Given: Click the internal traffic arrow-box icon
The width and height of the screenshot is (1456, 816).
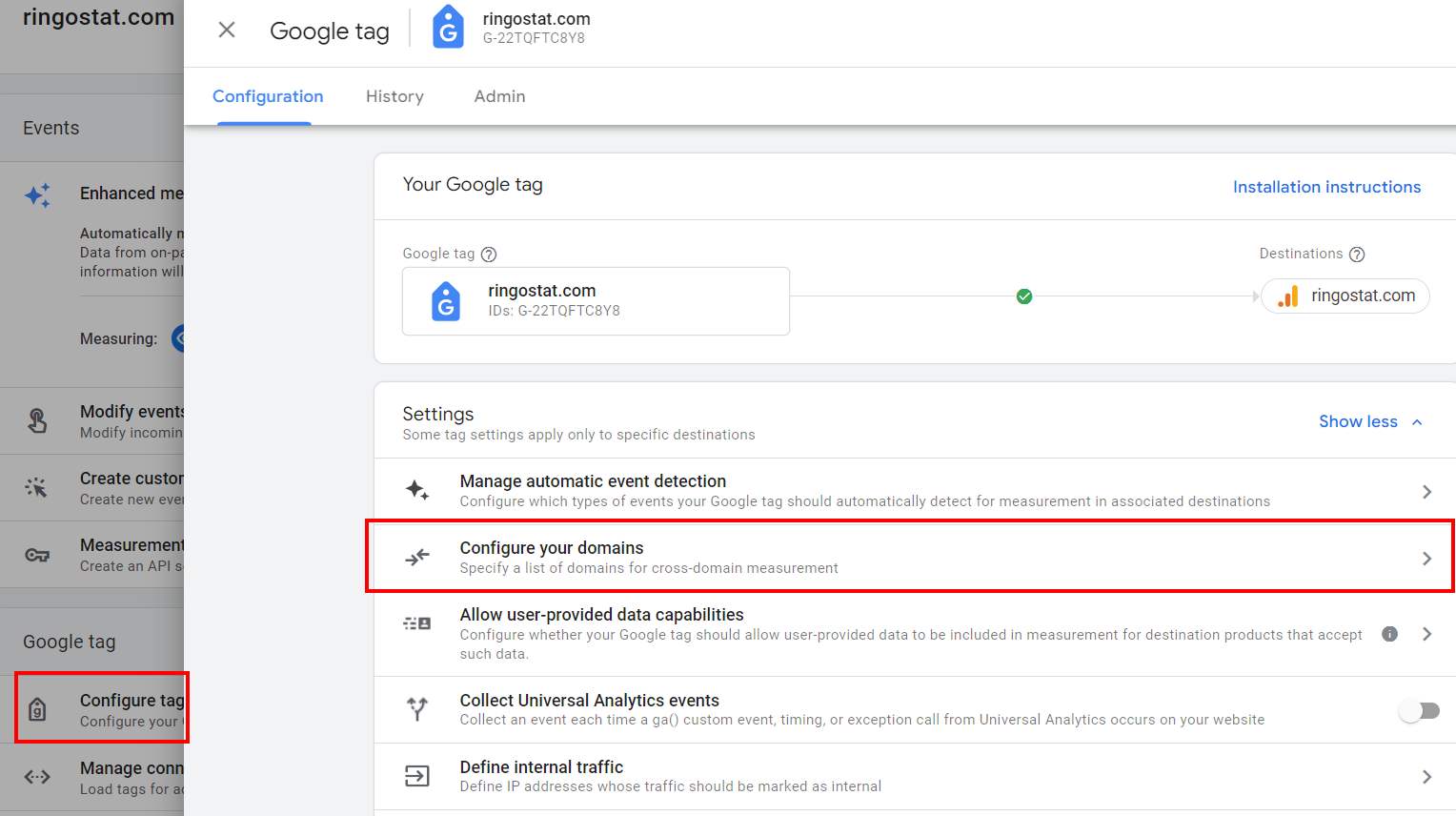Looking at the screenshot, I should [x=417, y=776].
